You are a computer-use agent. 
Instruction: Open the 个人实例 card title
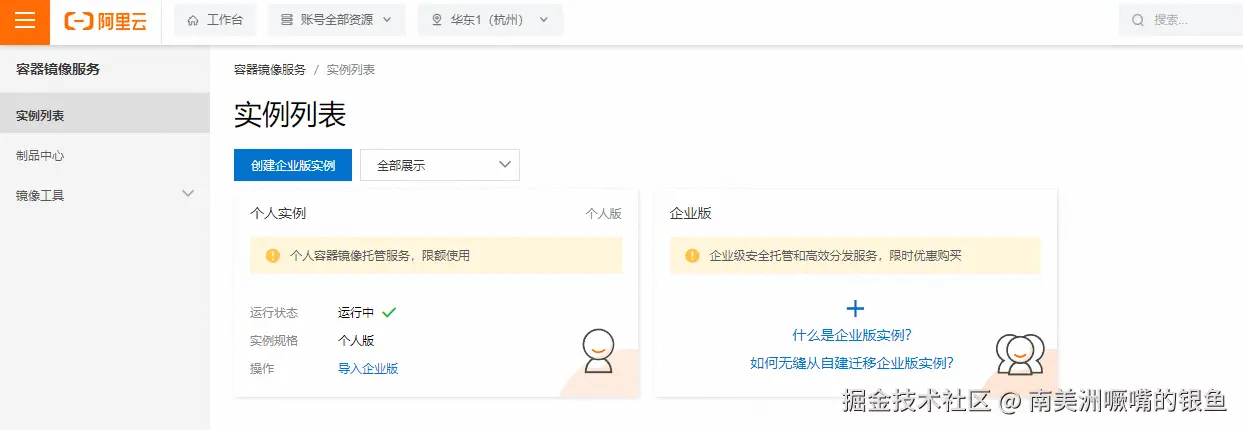tap(278, 214)
